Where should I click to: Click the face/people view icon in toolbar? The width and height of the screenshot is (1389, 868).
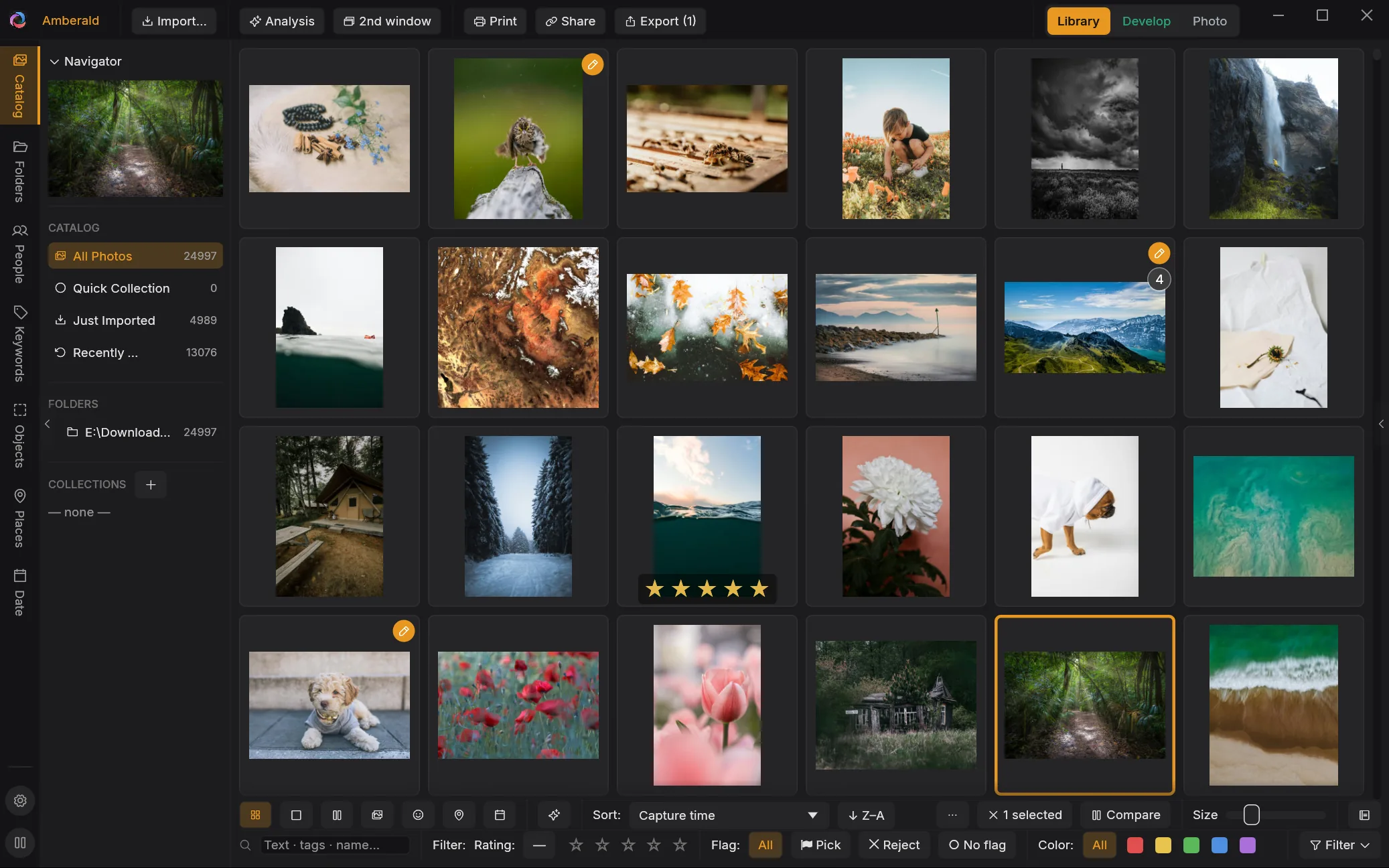click(418, 815)
